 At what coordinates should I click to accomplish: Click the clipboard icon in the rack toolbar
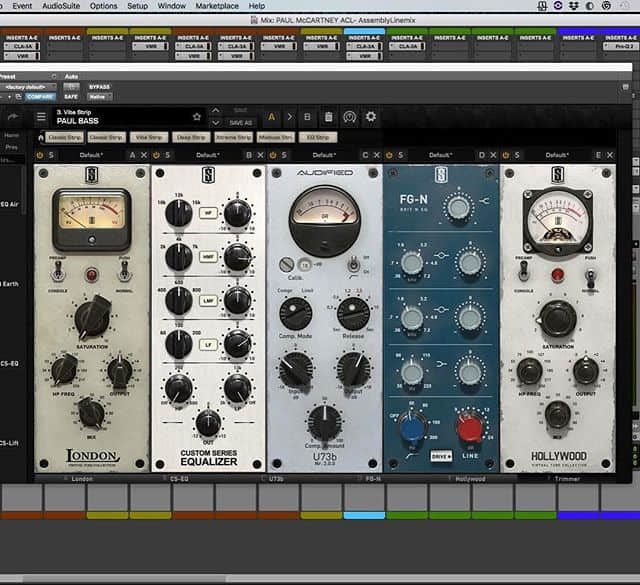click(x=329, y=117)
